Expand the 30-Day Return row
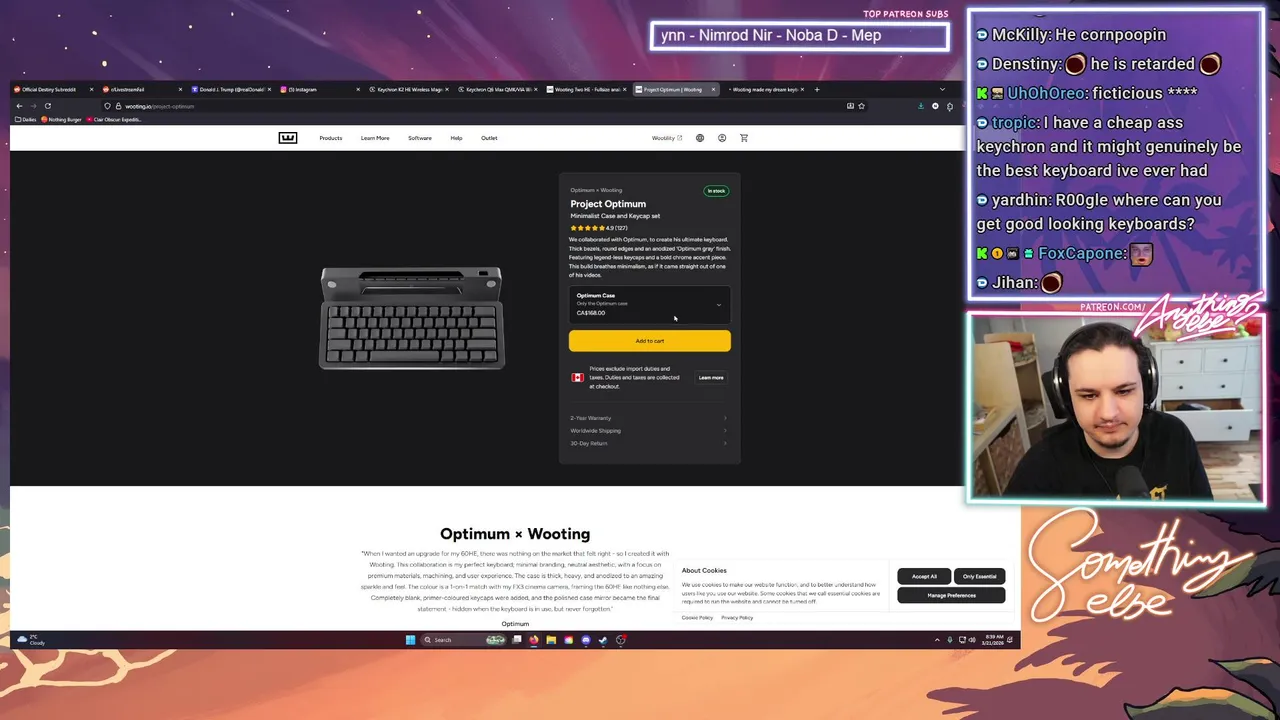The image size is (1280, 720). point(649,443)
